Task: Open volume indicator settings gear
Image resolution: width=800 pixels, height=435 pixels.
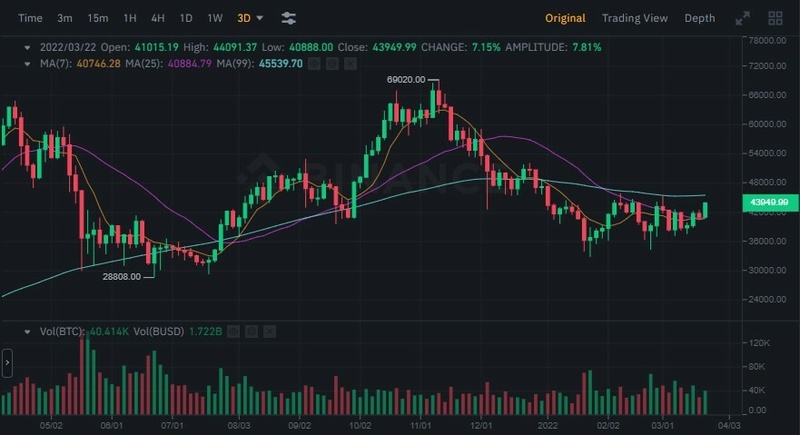Action: click(x=253, y=331)
